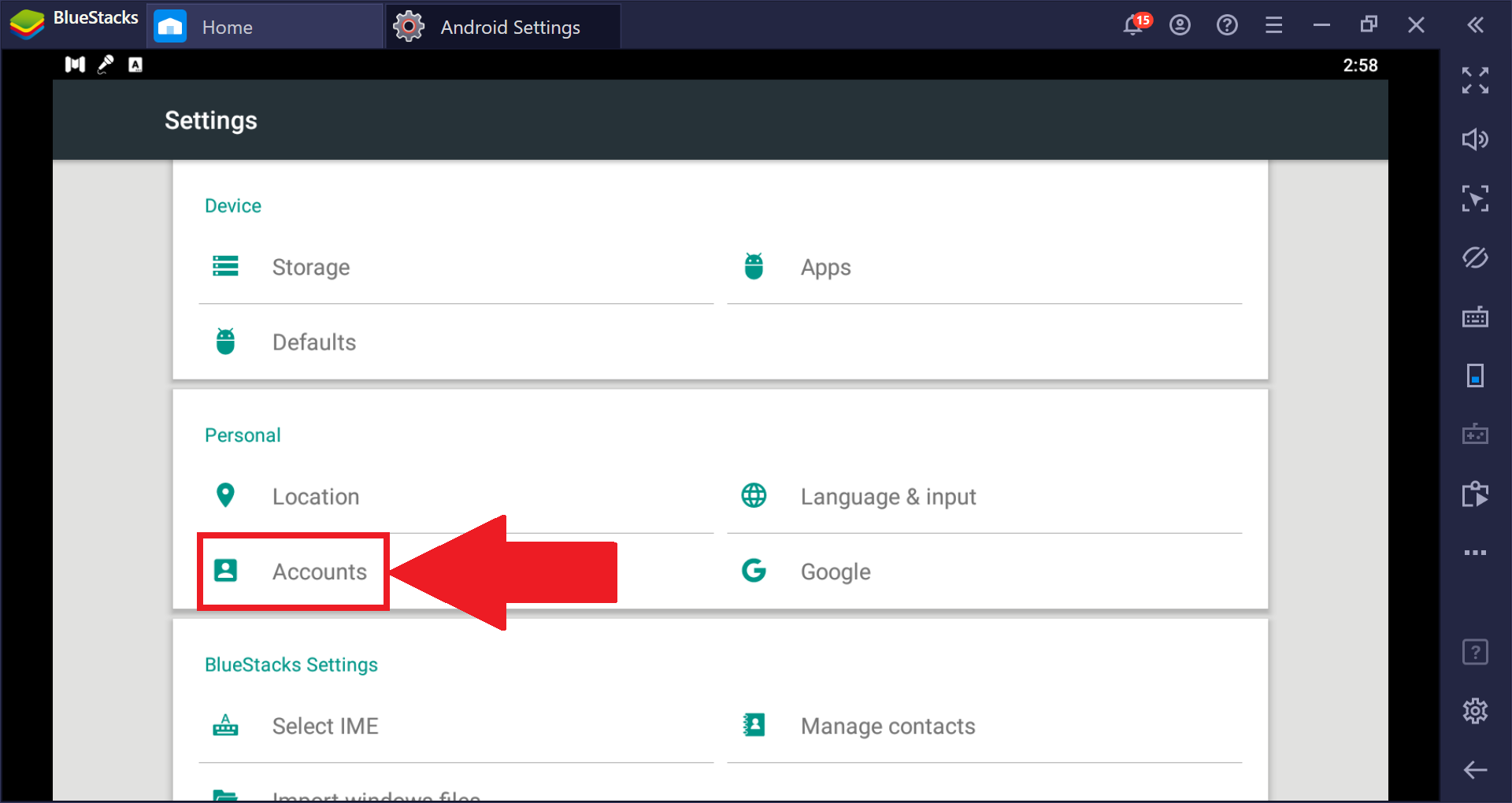Open Location settings

456,496
